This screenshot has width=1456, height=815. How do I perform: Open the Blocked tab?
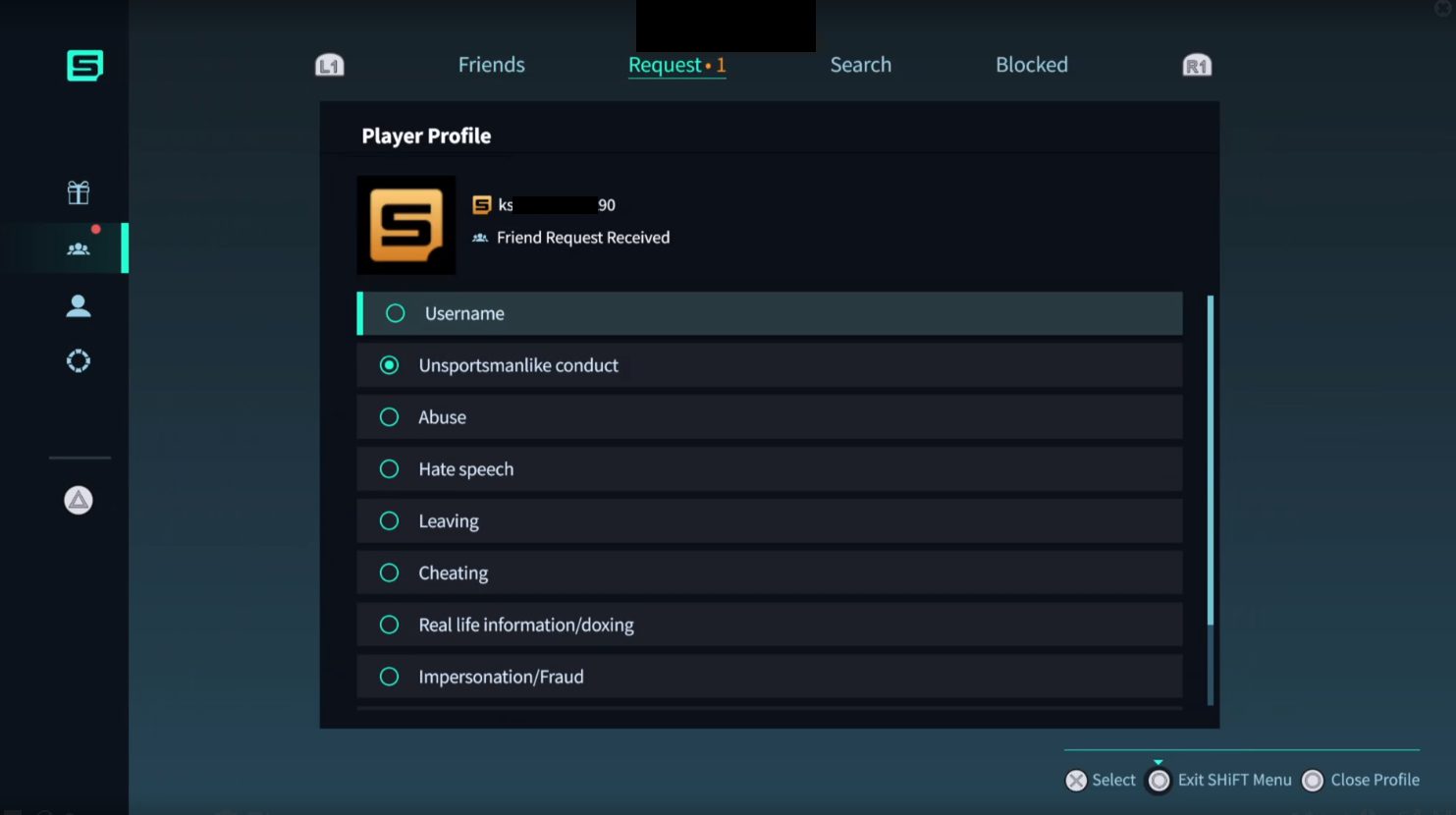click(x=1031, y=65)
